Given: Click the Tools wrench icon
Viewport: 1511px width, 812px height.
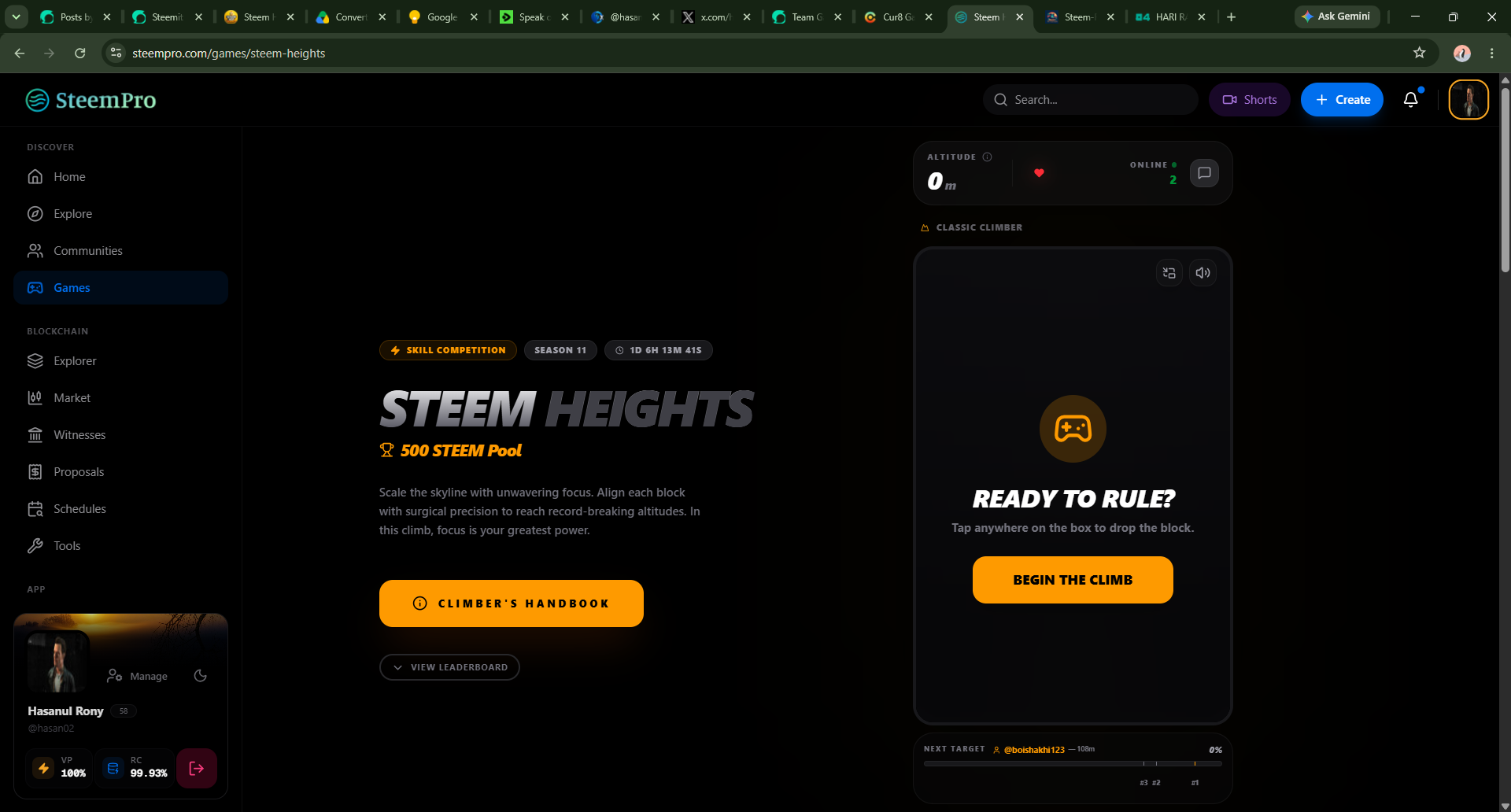Looking at the screenshot, I should [35, 546].
